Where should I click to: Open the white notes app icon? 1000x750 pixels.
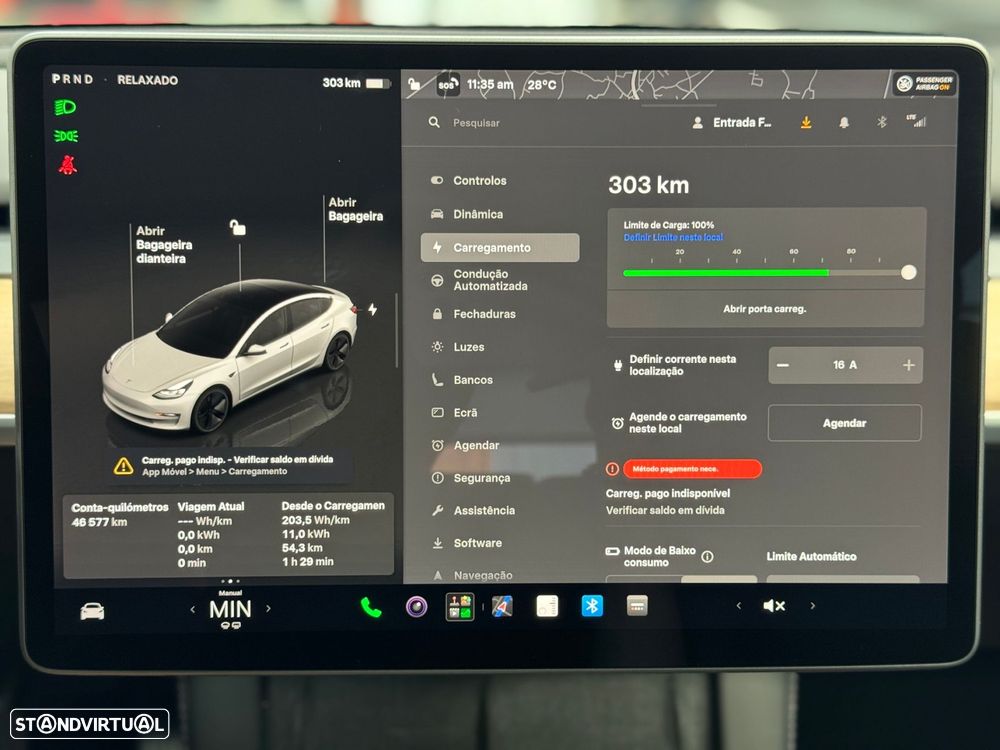(x=547, y=606)
